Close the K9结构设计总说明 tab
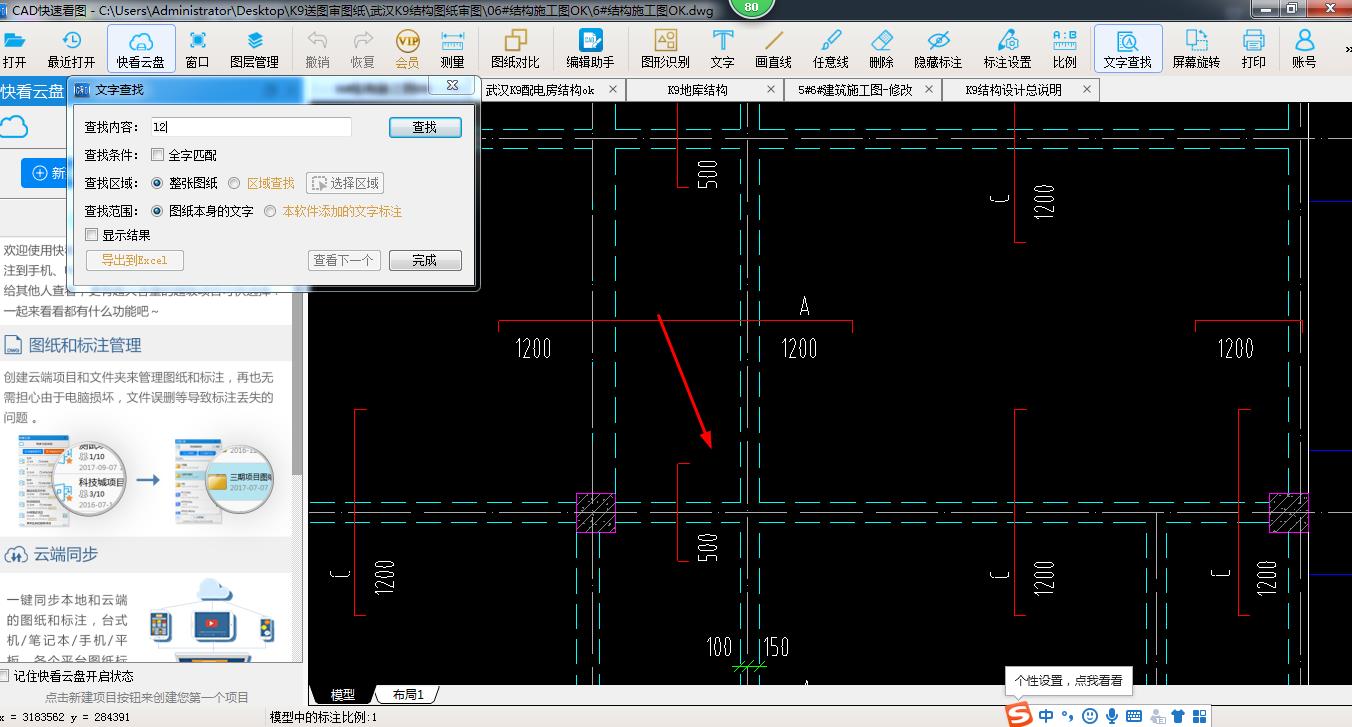 coord(1086,90)
